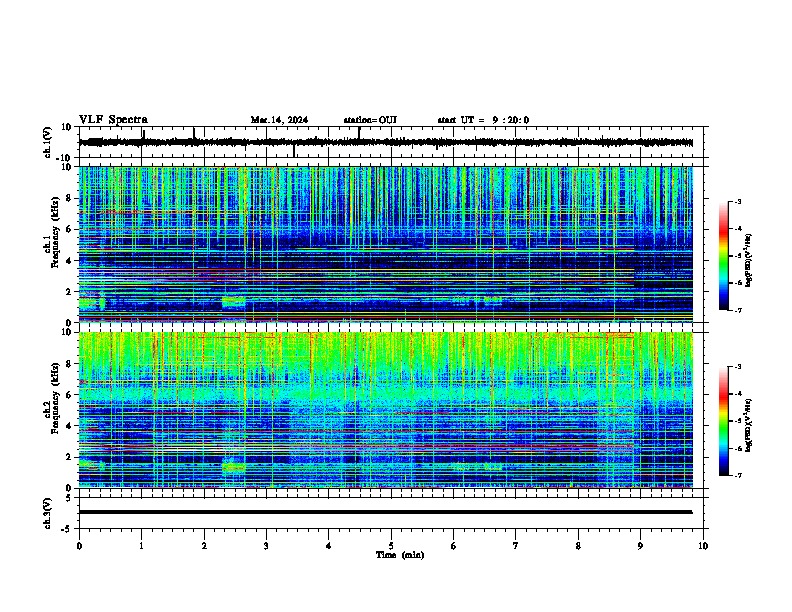
Task: Click the ch.2 spectrogram color bar
Action: [x=723, y=421]
